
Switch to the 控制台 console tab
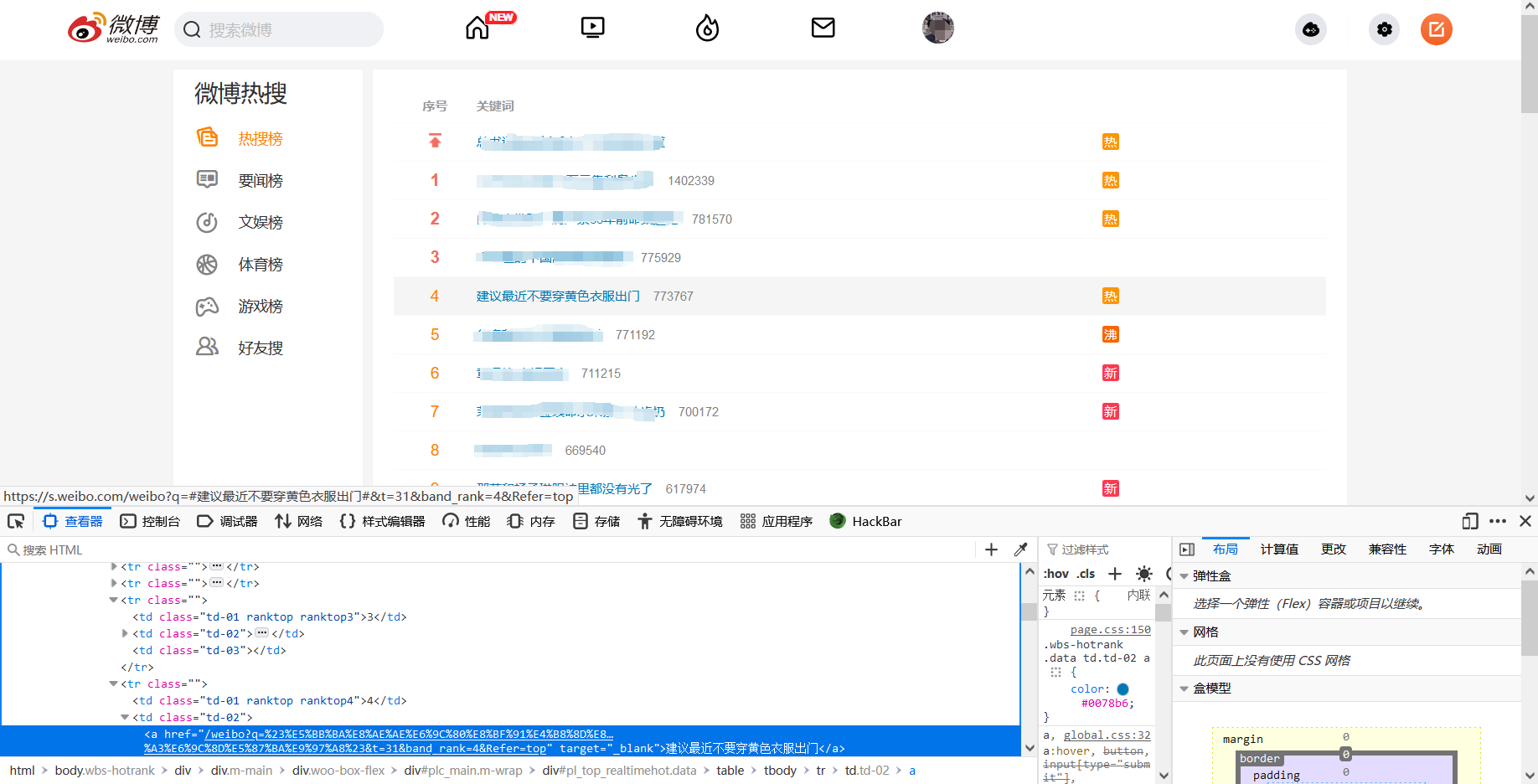coord(150,521)
